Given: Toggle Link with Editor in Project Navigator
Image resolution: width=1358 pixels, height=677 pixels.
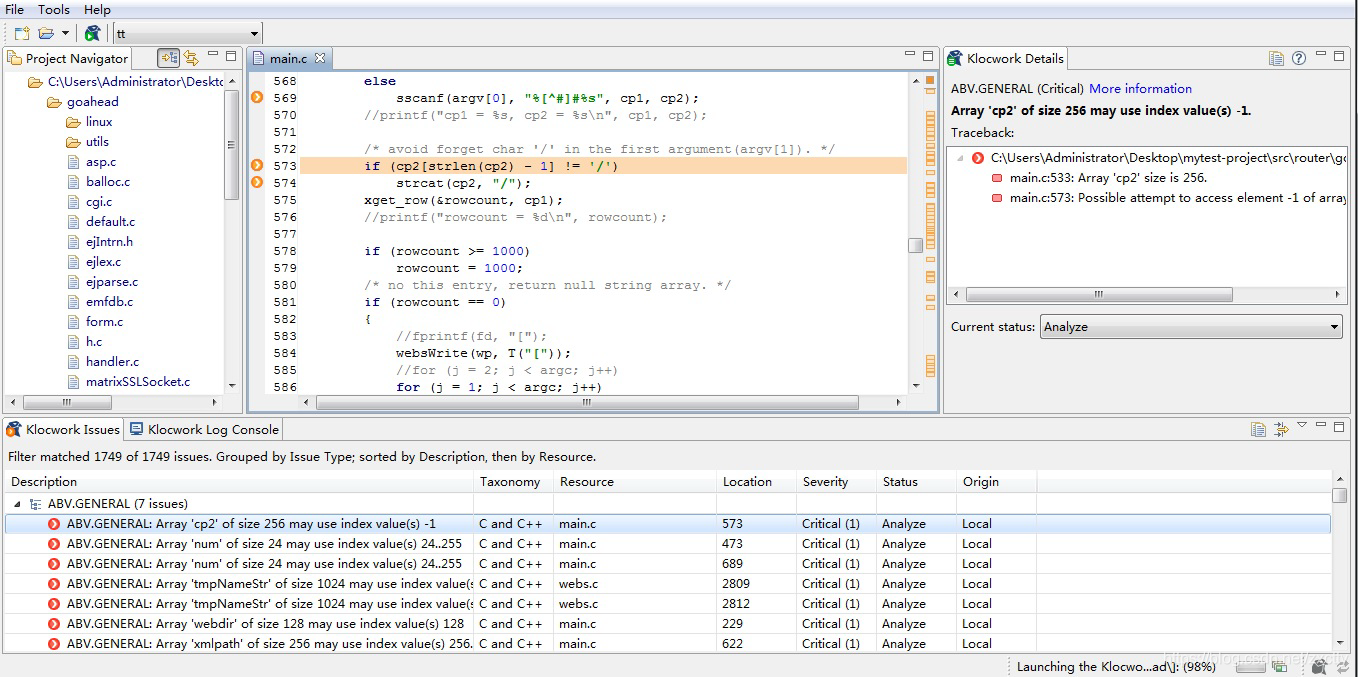Looking at the screenshot, I should (x=169, y=58).
